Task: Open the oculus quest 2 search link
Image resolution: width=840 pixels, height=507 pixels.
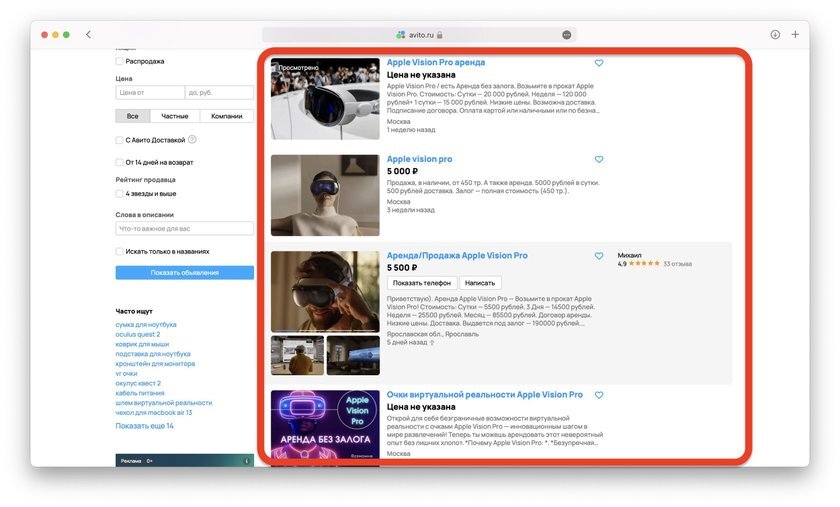Action: coord(138,334)
